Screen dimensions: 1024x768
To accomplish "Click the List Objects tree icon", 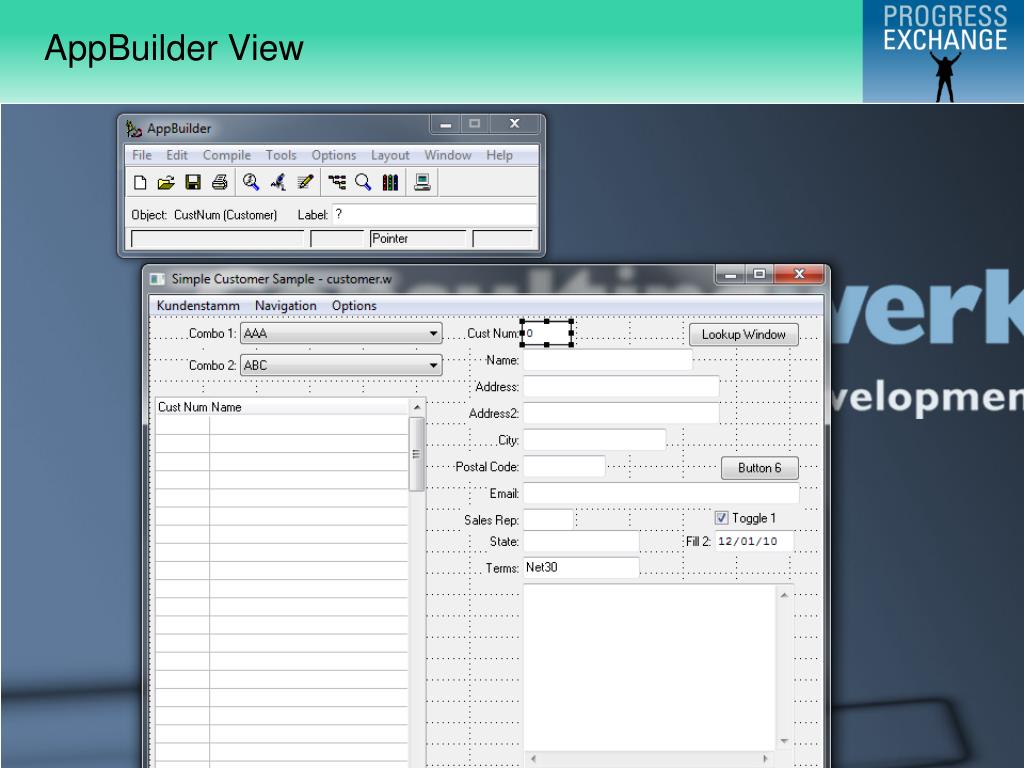I will [337, 182].
